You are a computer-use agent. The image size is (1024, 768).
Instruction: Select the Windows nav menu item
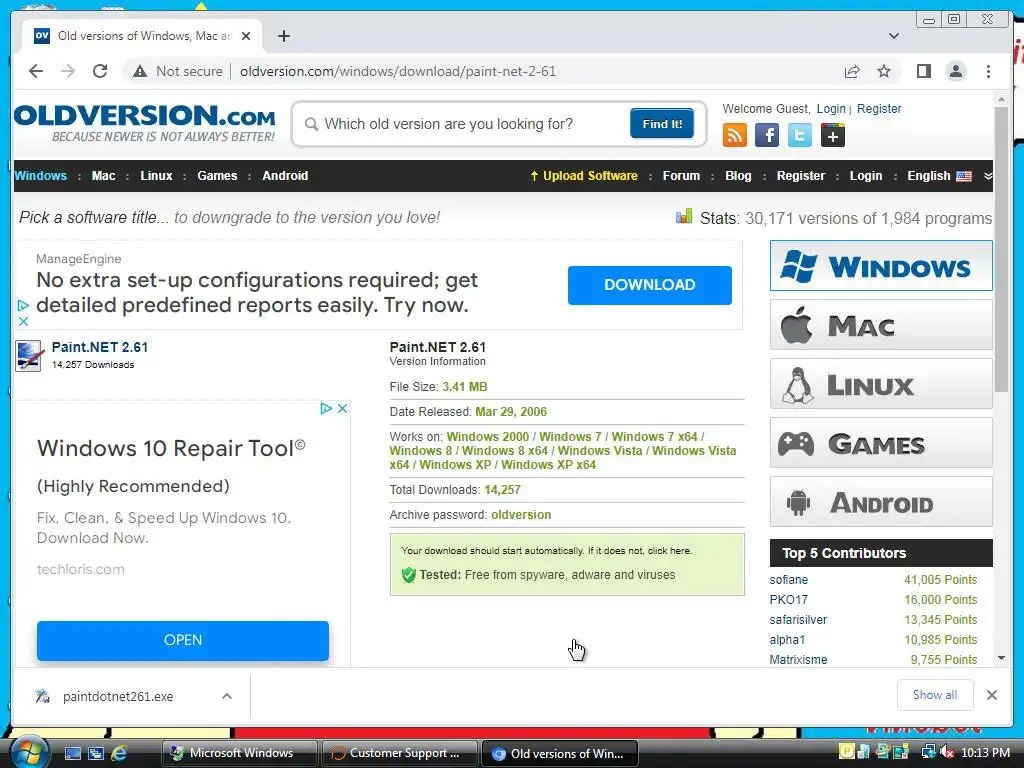[40, 176]
